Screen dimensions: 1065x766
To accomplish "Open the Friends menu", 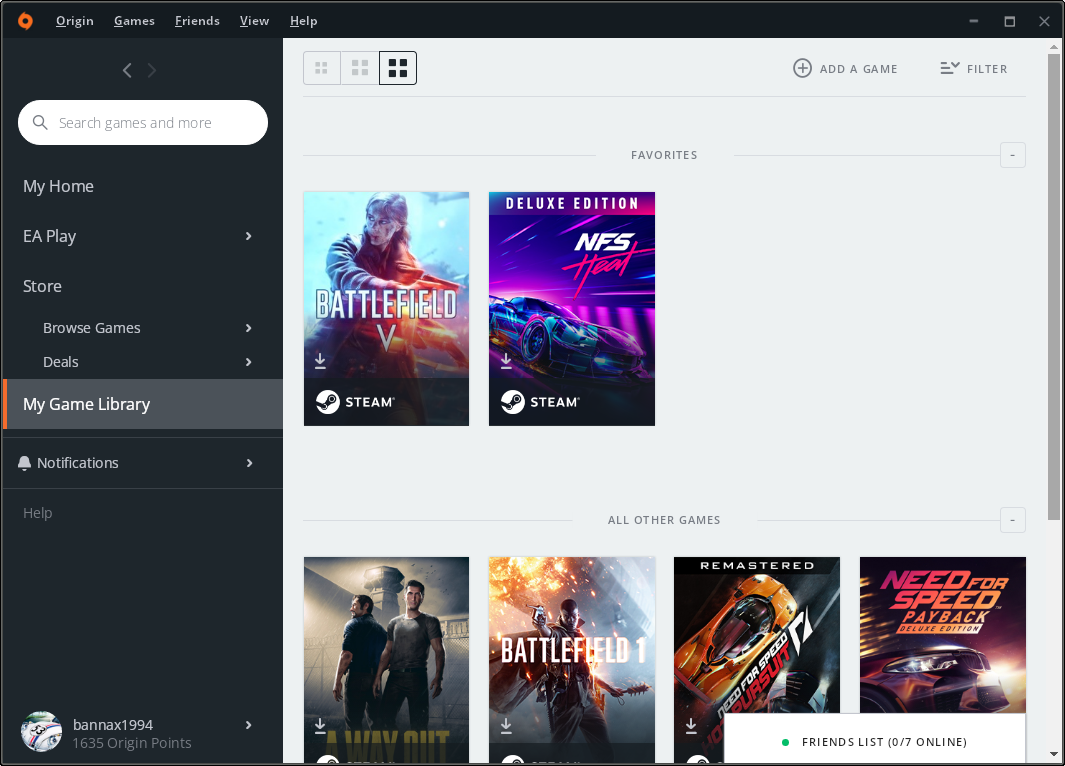I will coord(197,21).
